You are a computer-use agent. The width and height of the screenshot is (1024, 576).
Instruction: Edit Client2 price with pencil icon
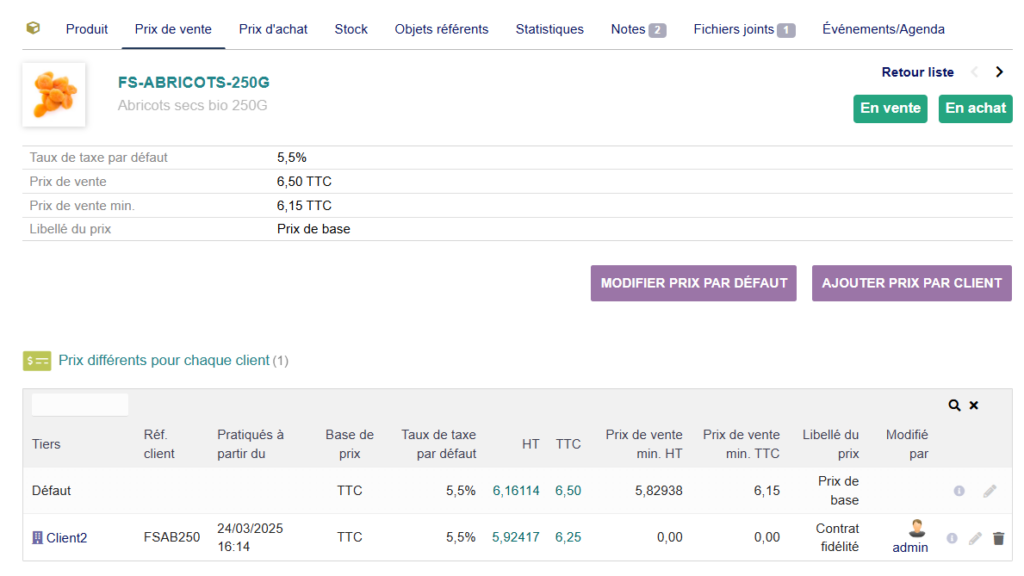975,538
